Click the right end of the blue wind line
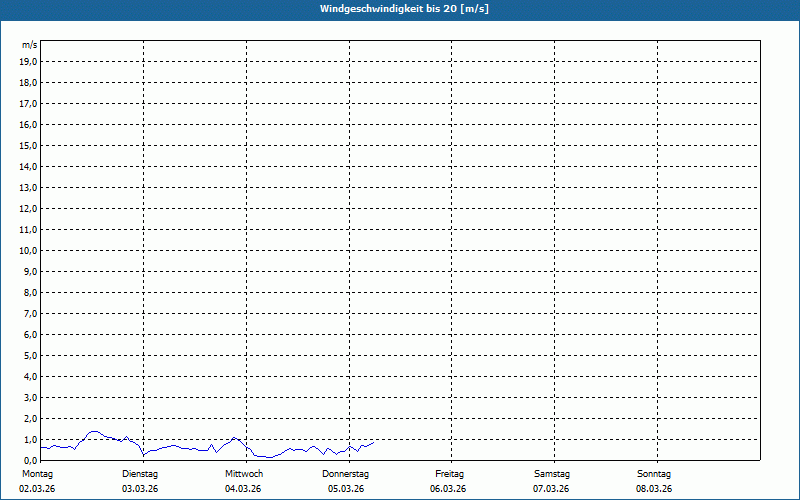Image resolution: width=800 pixels, height=500 pixels. tap(373, 442)
